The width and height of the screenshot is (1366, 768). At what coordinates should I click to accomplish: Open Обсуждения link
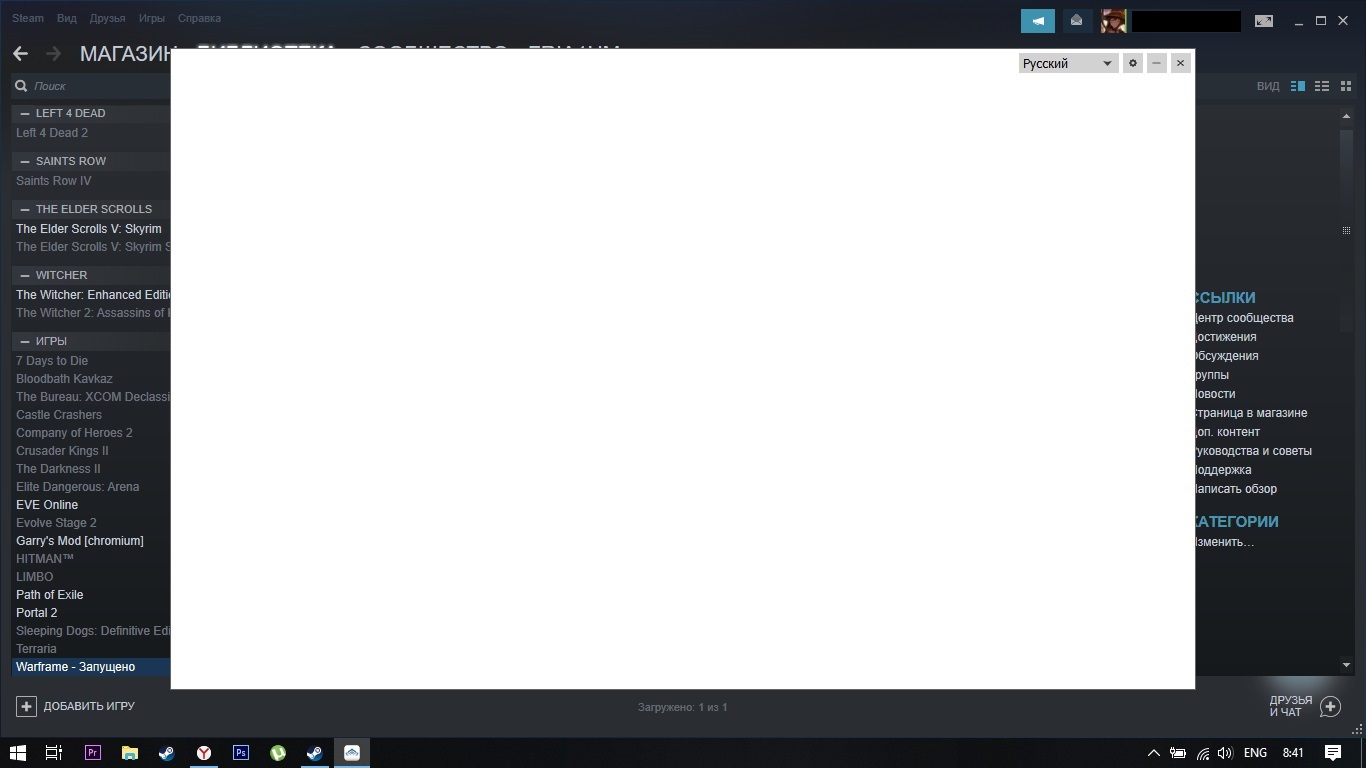(x=1227, y=356)
